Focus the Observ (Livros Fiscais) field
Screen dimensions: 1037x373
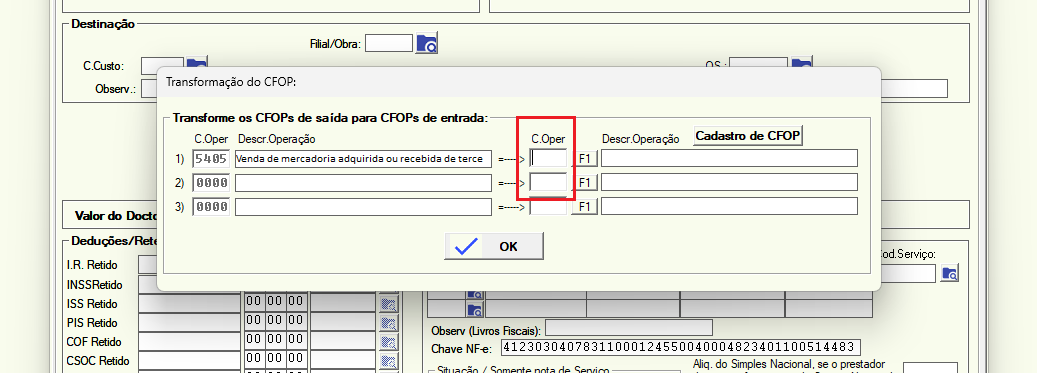tap(628, 327)
